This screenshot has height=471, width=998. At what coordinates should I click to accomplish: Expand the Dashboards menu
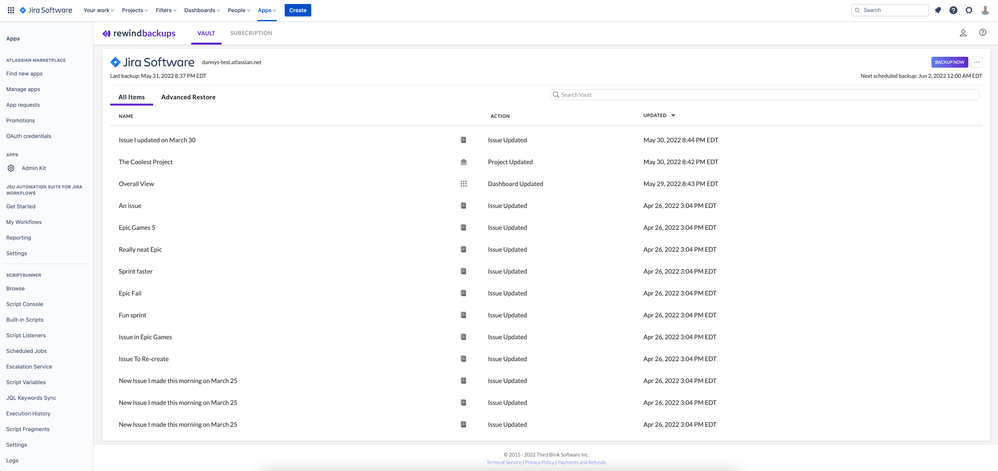tap(202, 10)
